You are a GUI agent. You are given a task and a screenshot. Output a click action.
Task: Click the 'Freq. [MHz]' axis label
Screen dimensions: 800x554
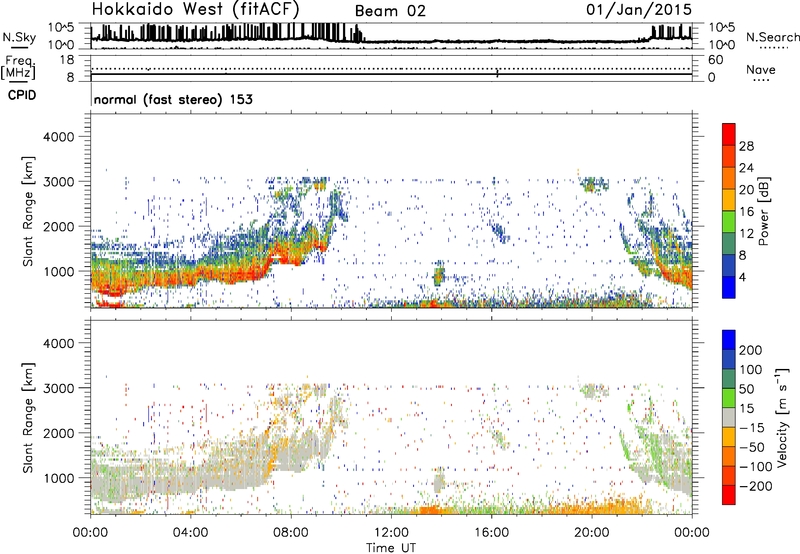point(18,67)
